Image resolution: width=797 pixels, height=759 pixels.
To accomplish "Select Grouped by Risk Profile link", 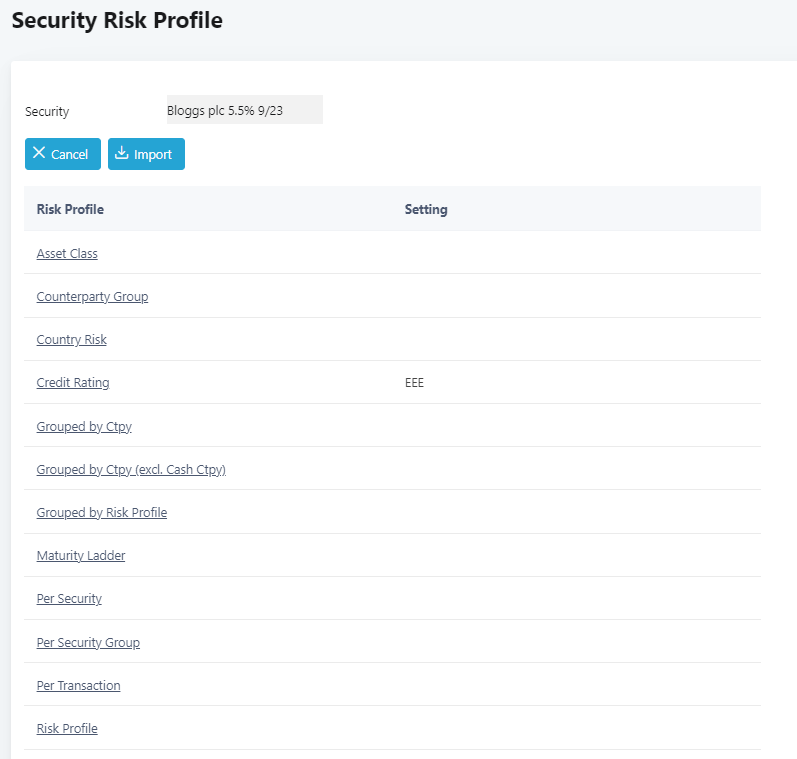I will point(101,513).
